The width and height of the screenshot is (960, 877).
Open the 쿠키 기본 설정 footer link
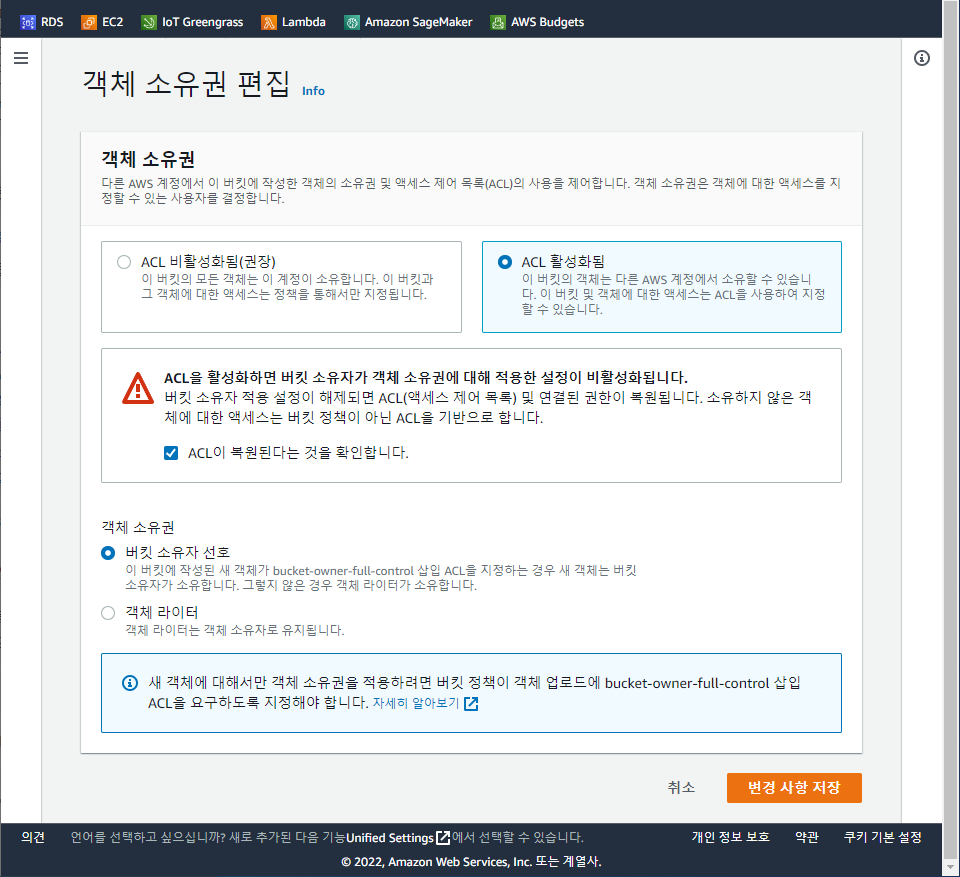[882, 837]
